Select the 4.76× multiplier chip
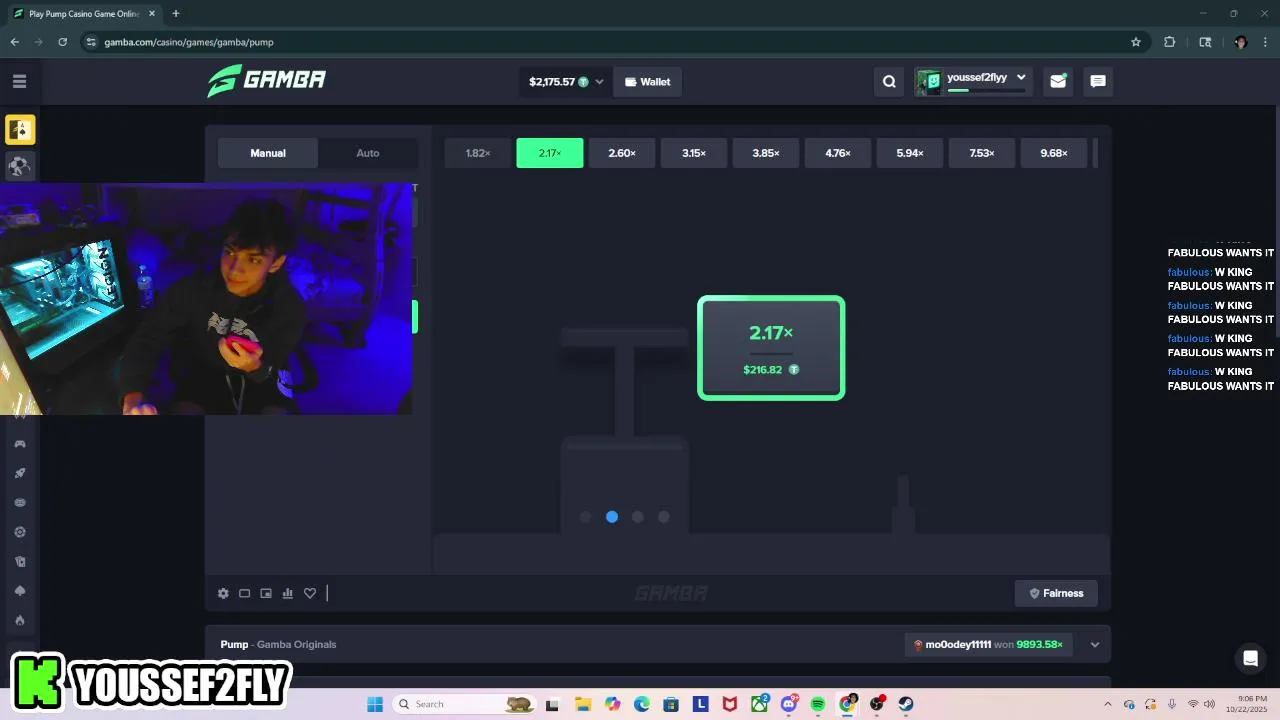 [x=838, y=153]
